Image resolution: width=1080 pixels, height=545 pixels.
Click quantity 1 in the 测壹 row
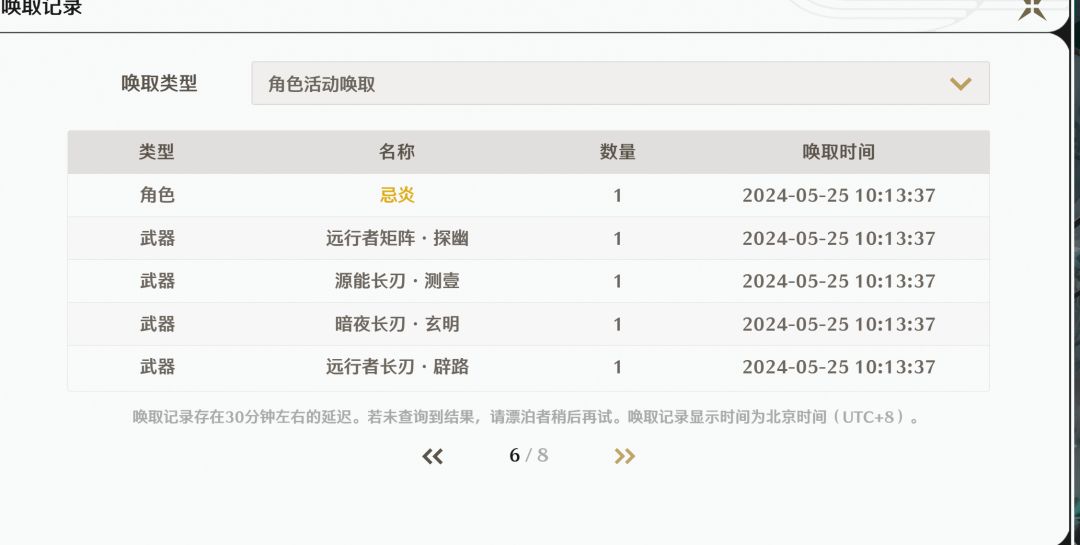click(x=618, y=281)
